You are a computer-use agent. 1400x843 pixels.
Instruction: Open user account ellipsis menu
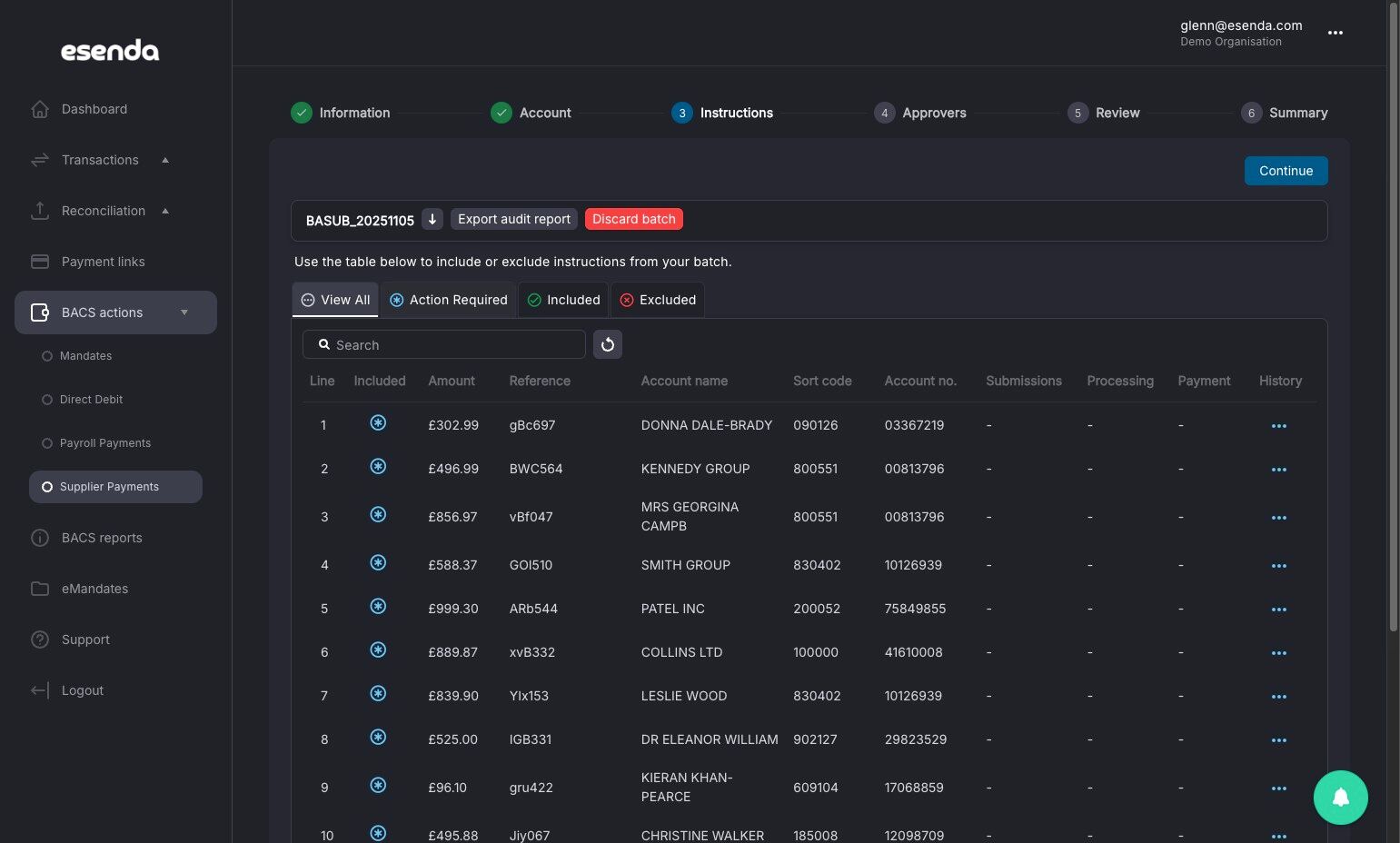pyautogui.click(x=1335, y=33)
